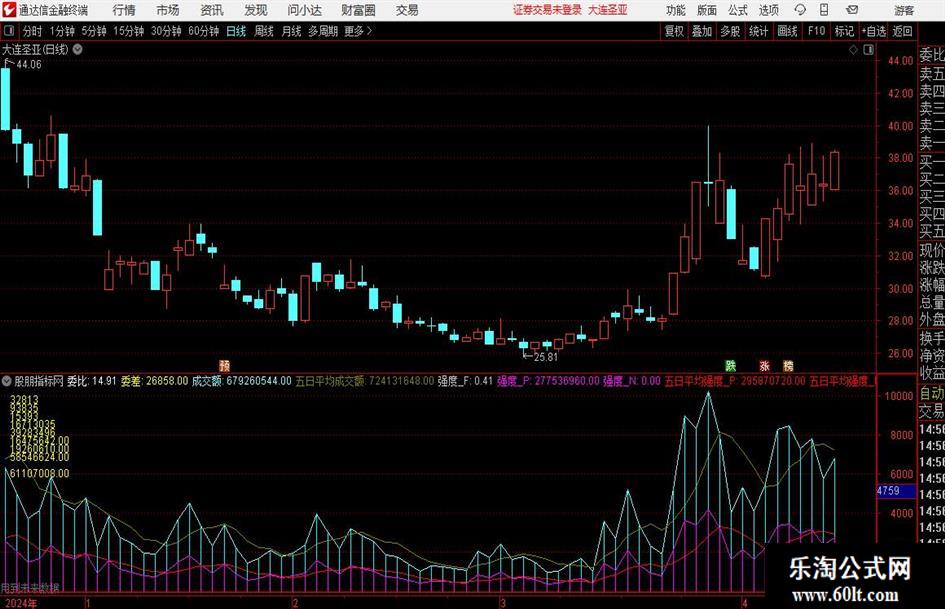Open the 资讯 menu
Viewport: 945px width, 609px height.
[x=212, y=10]
